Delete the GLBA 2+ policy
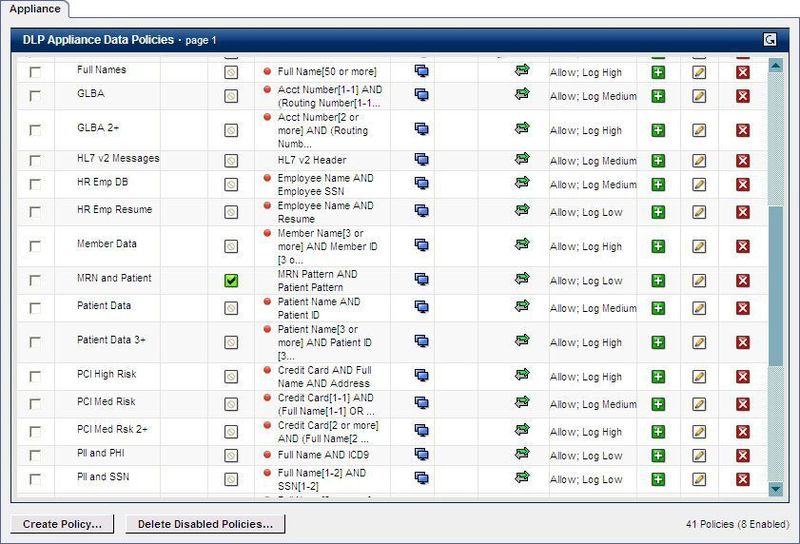This screenshot has height=544, width=800. coord(743,130)
